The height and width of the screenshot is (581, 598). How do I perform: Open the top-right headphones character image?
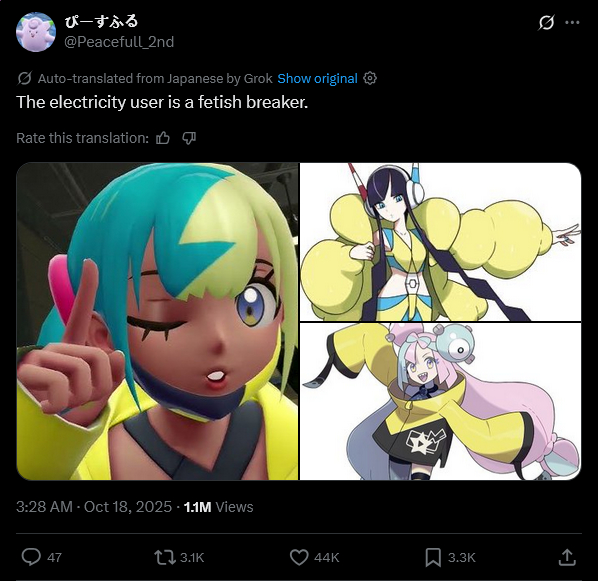click(x=440, y=242)
